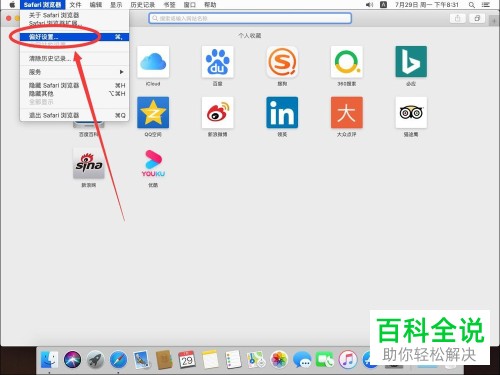Choose 退出 Safari 浏览器 (Quit) entry
The width and height of the screenshot is (500, 375).
click(74, 115)
